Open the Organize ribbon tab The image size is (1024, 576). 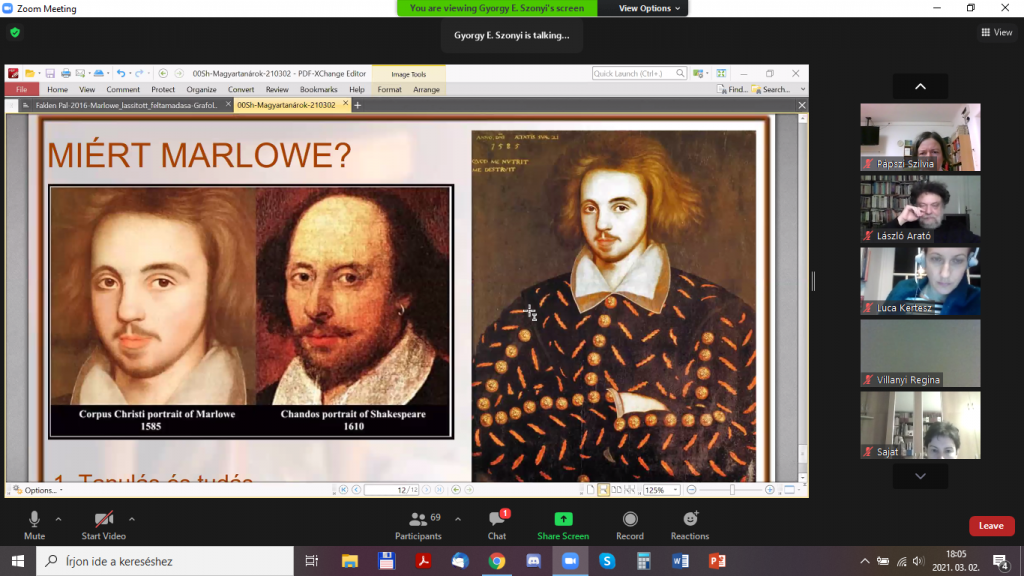[201, 89]
